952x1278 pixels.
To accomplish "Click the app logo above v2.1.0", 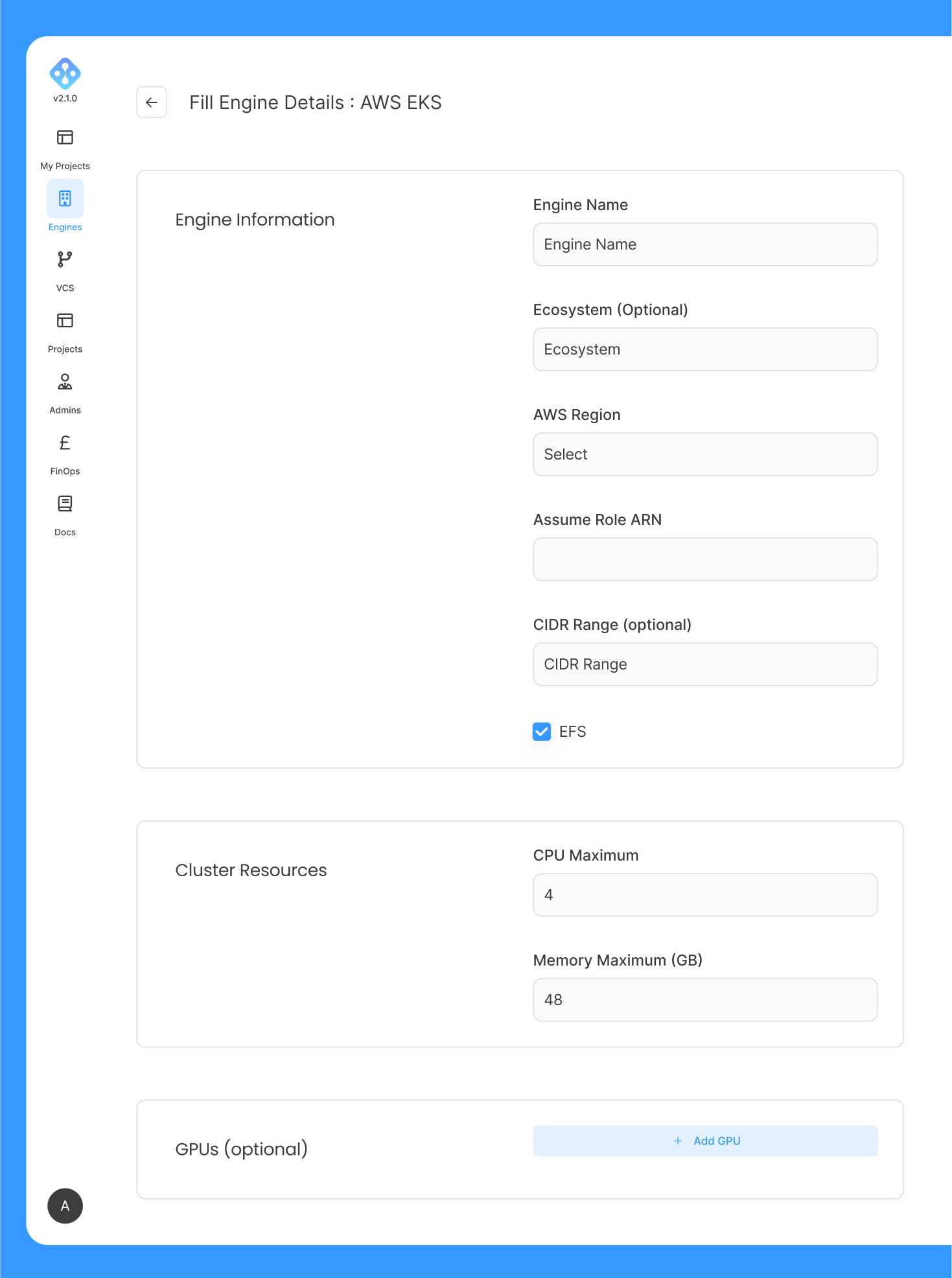I will 65,73.
